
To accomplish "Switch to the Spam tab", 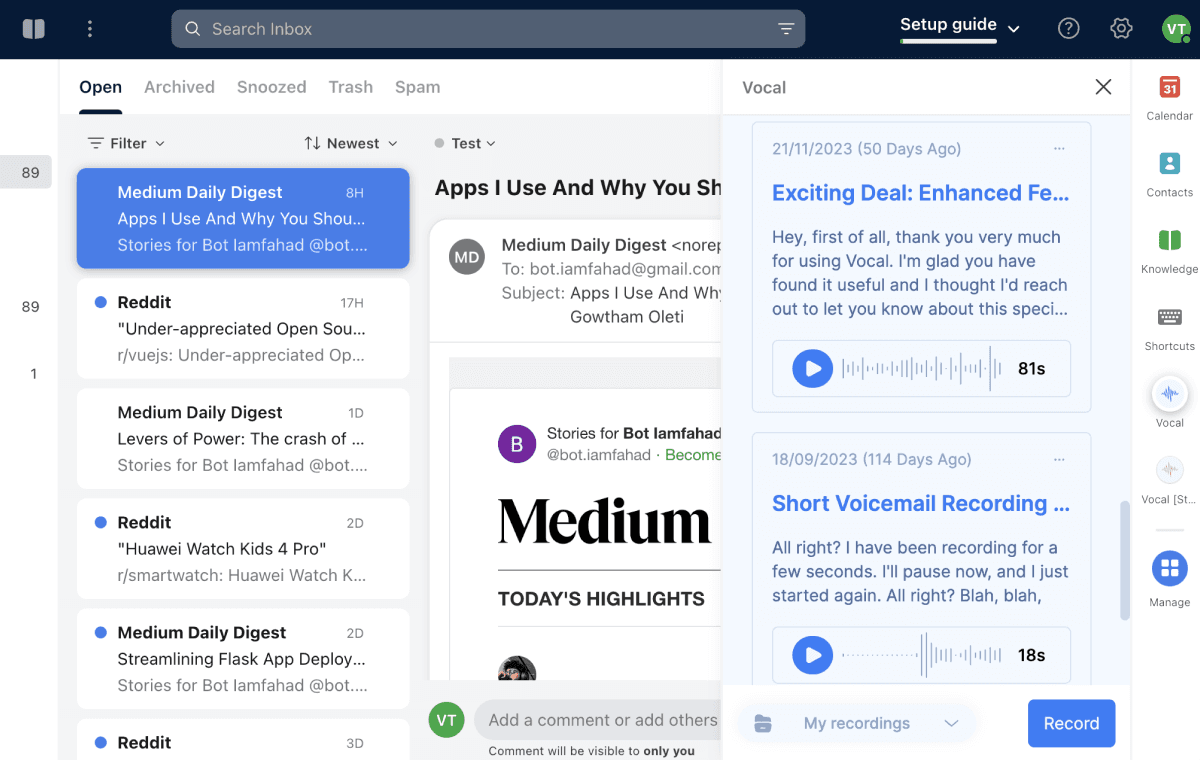I will tap(418, 87).
